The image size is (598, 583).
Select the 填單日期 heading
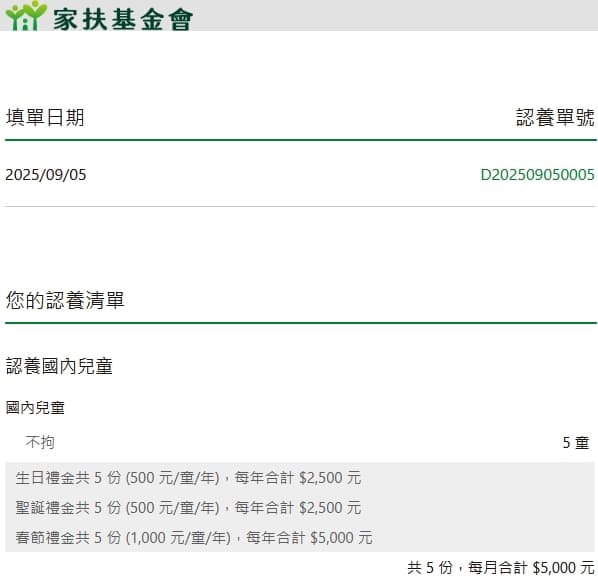(x=45, y=117)
